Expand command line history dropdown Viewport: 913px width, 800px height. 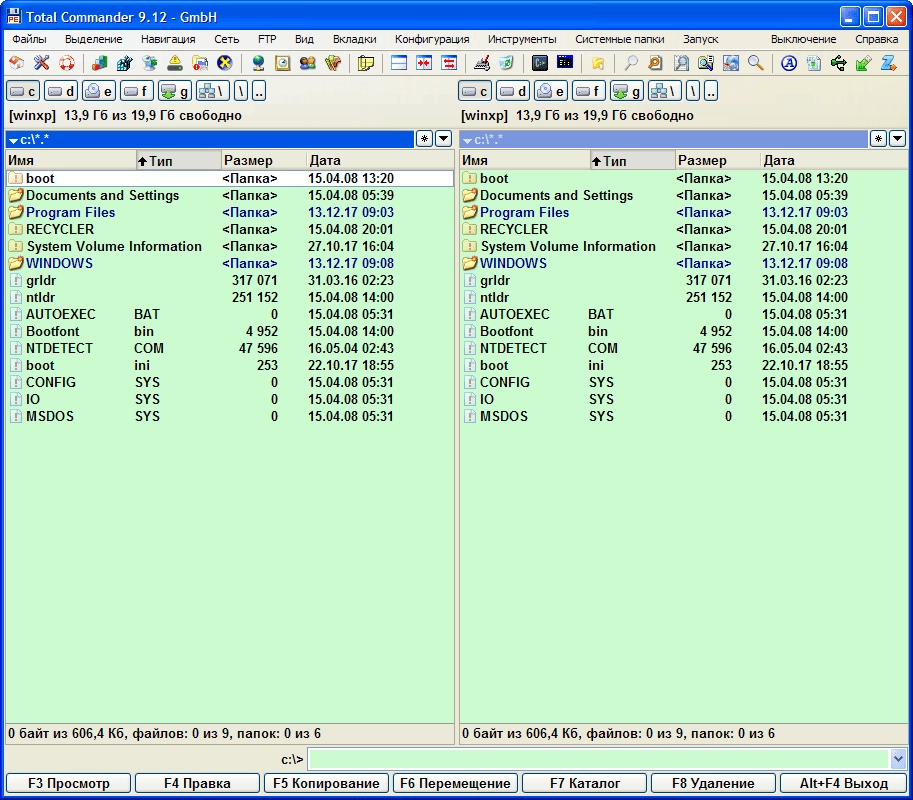pos(898,759)
